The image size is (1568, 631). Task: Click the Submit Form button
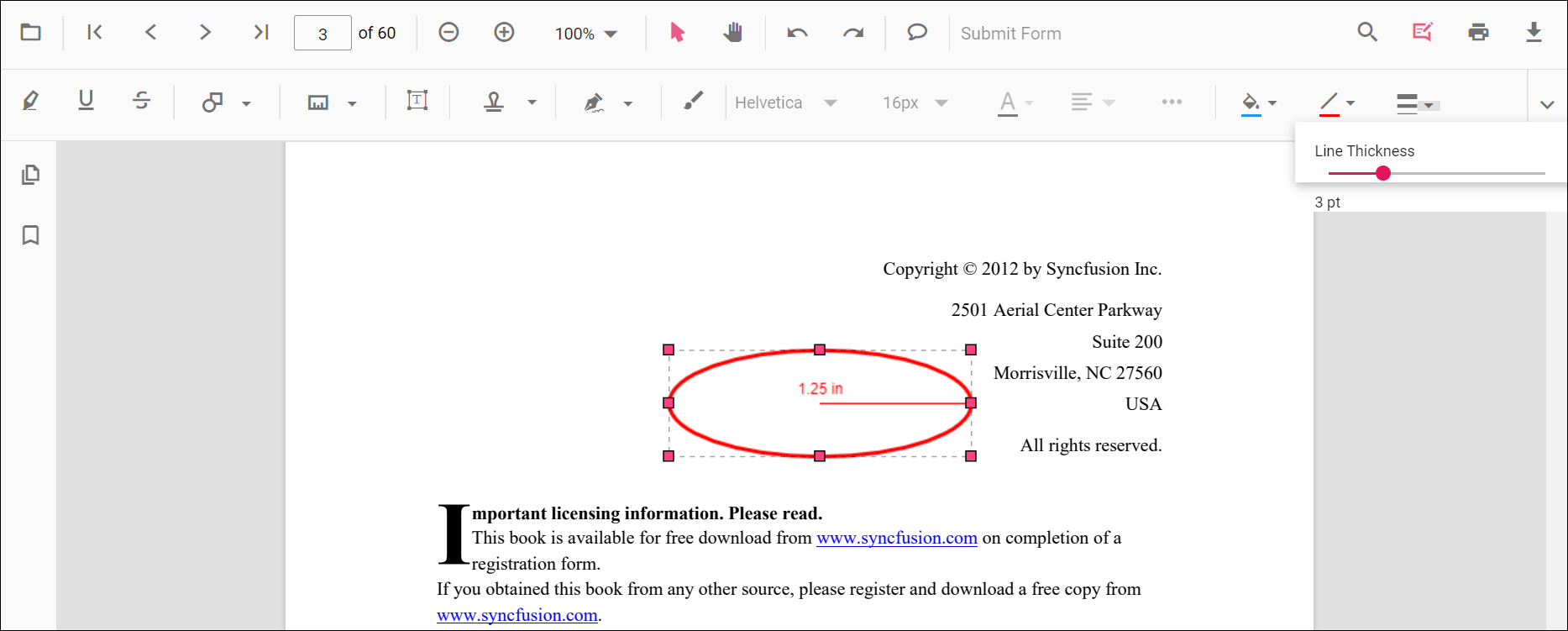point(1010,34)
